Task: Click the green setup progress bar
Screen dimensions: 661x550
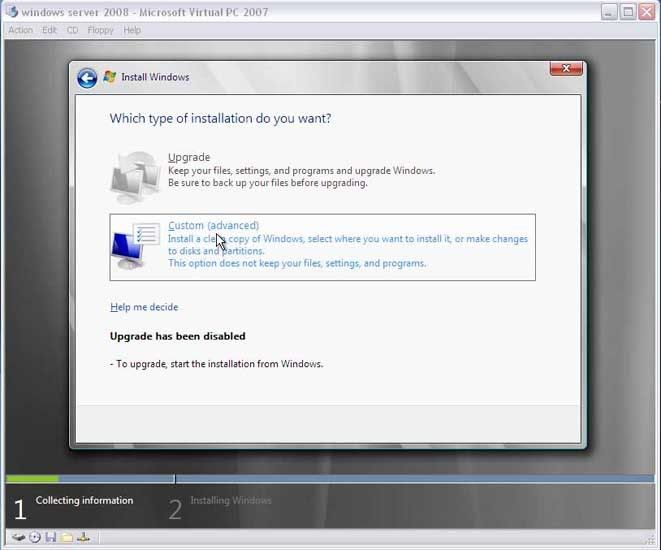Action: click(33, 479)
